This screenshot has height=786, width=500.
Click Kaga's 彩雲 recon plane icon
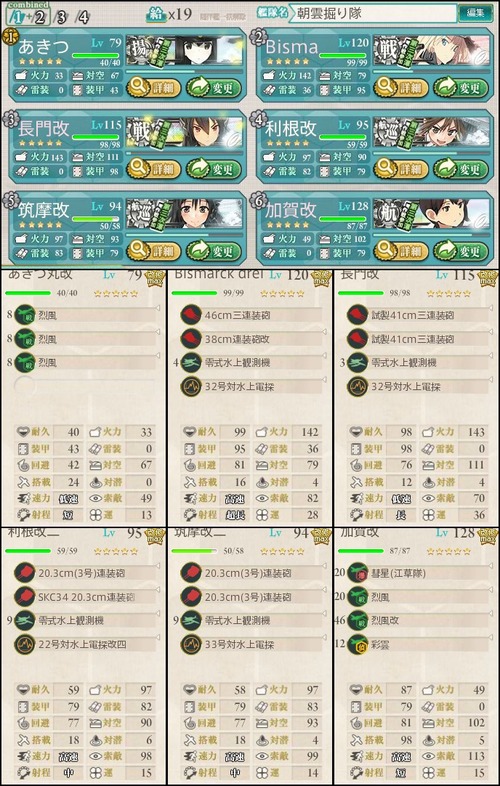coord(357,644)
